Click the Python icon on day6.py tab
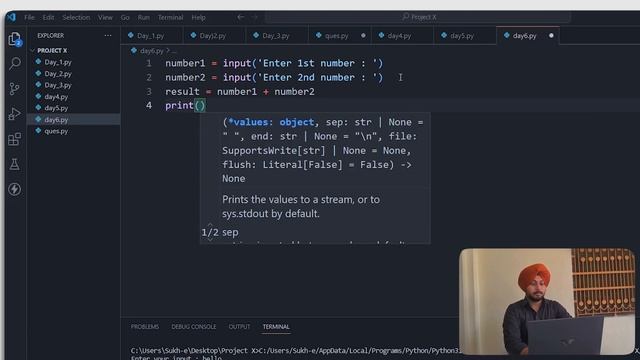Image resolution: width=640 pixels, height=360 pixels. tap(507, 36)
